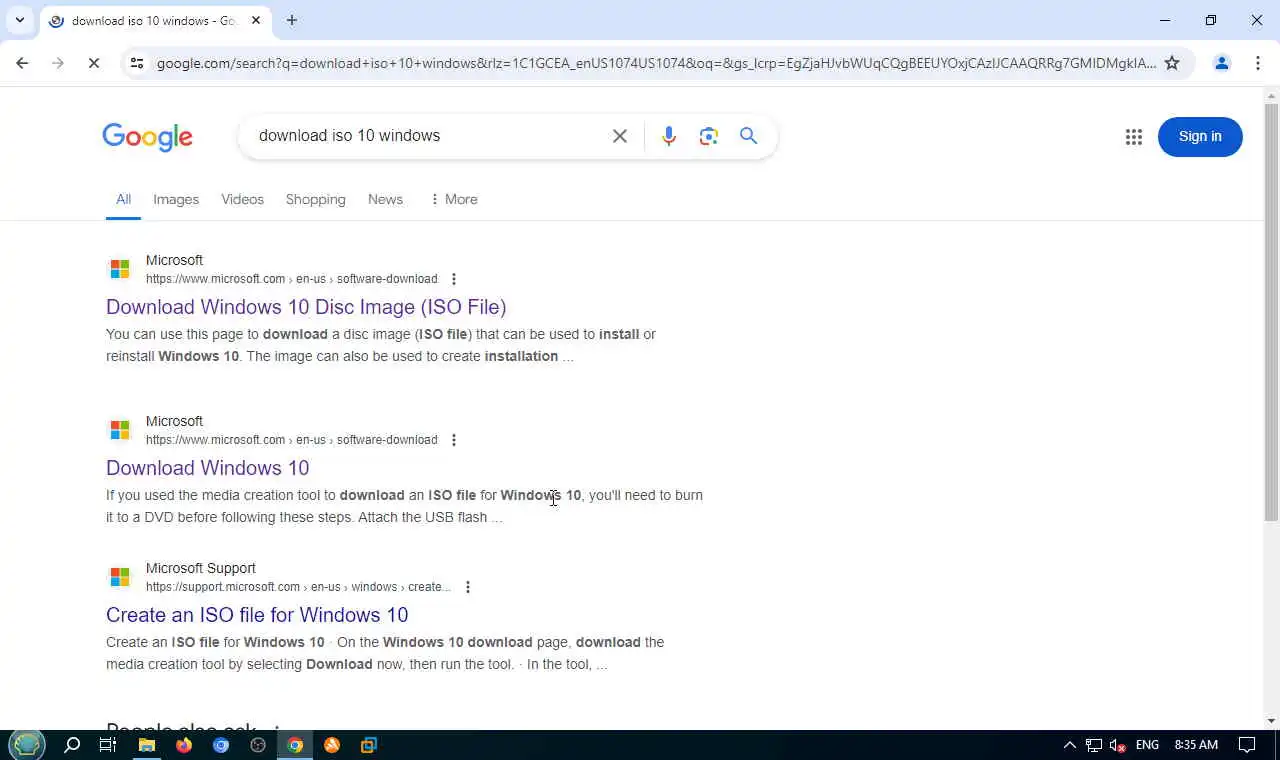Open the Windows Start menu
The height and width of the screenshot is (760, 1280).
point(27,744)
